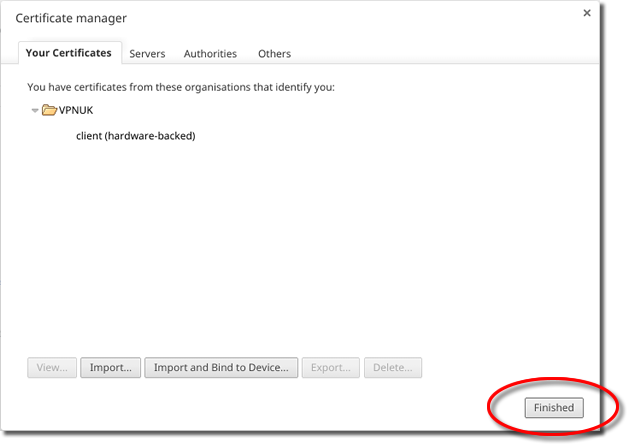Viewport: 627px width, 444px height.
Task: Click the VPNUK folder icon
Action: 49,110
